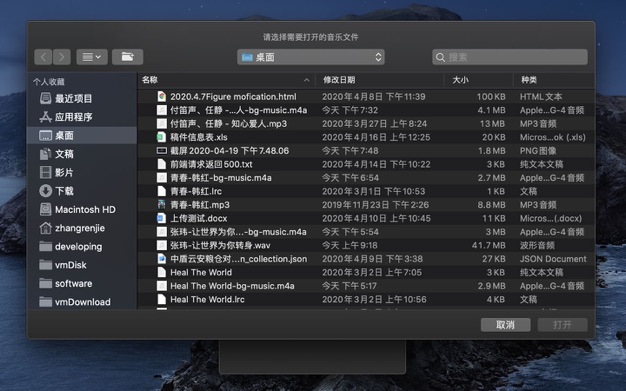The image size is (626, 391).
Task: Open the software folder in sidebar
Action: [82, 284]
